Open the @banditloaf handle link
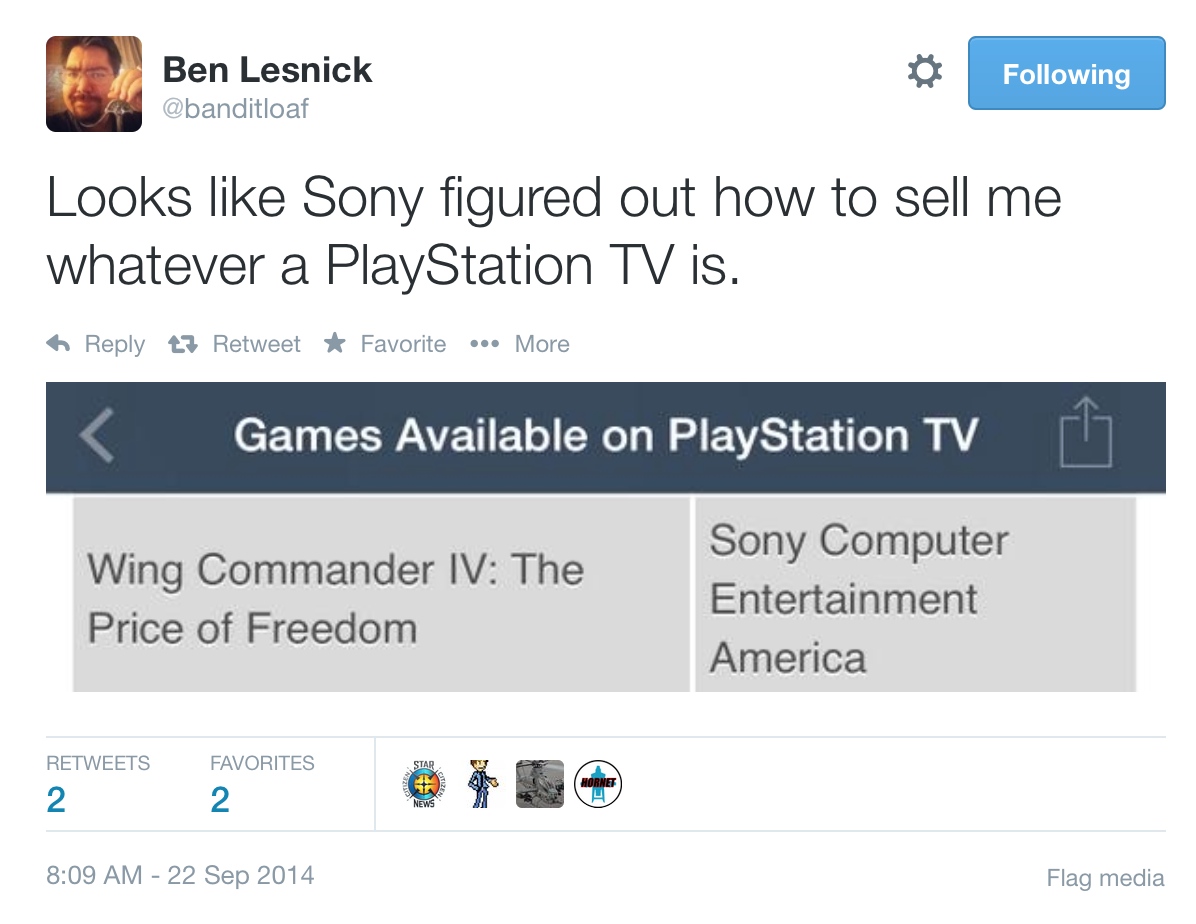The height and width of the screenshot is (924, 1196). point(236,108)
